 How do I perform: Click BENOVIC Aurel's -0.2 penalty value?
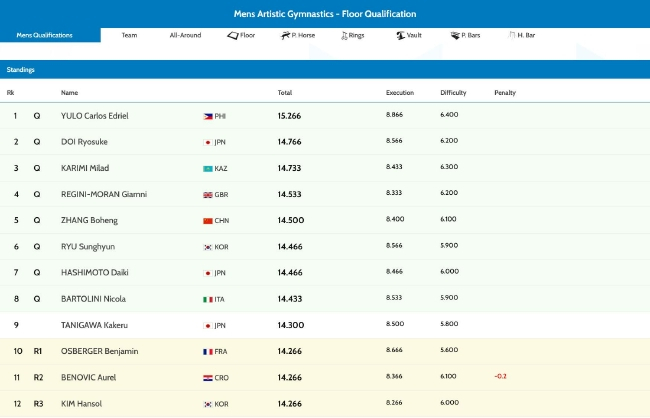tap(499, 376)
